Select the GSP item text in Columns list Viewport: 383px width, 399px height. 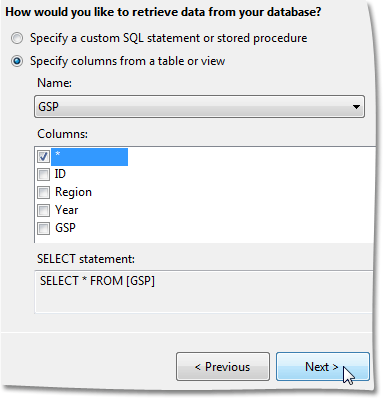[x=65, y=228]
